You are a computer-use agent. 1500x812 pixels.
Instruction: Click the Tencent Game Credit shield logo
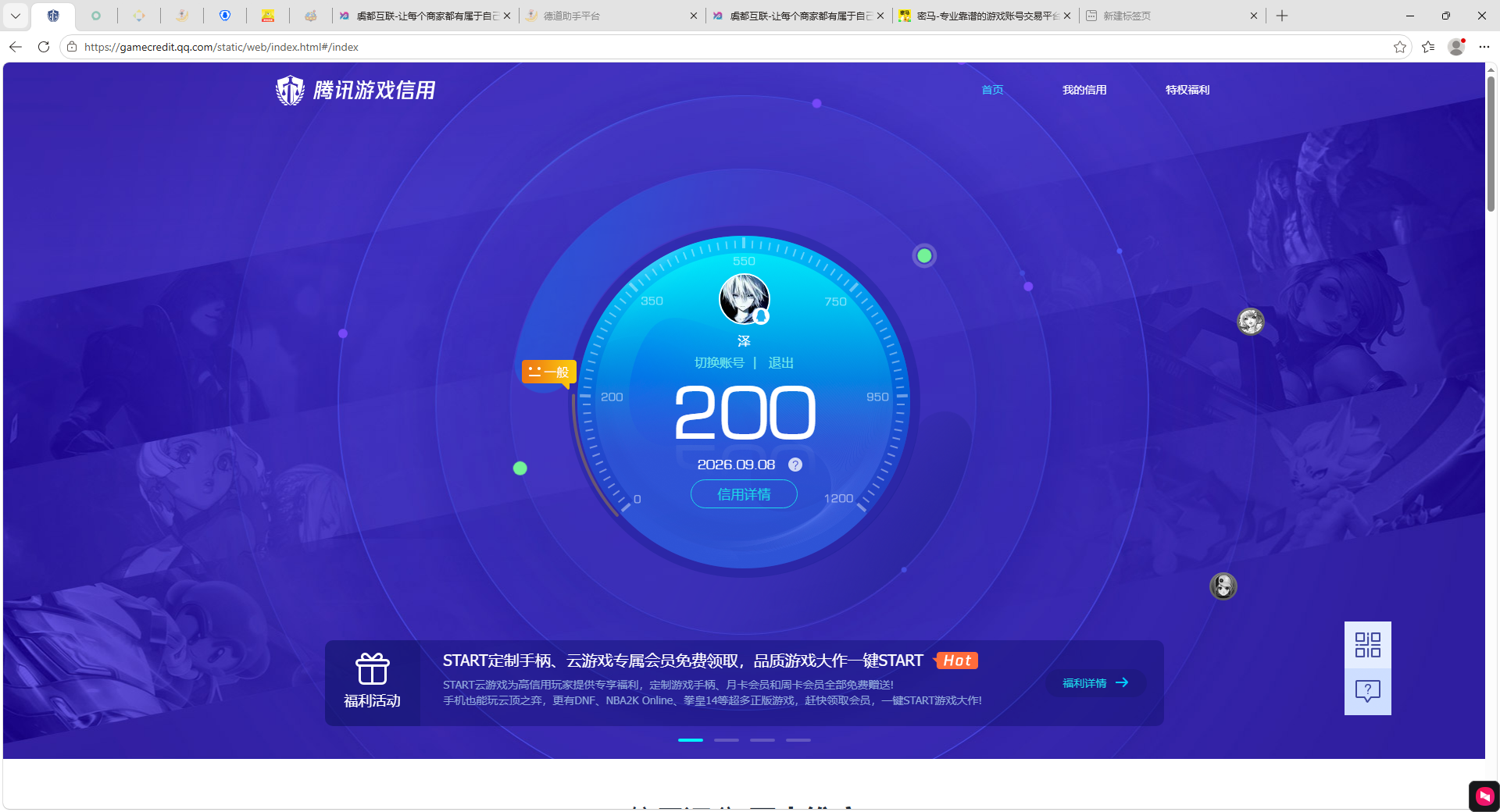pos(290,91)
